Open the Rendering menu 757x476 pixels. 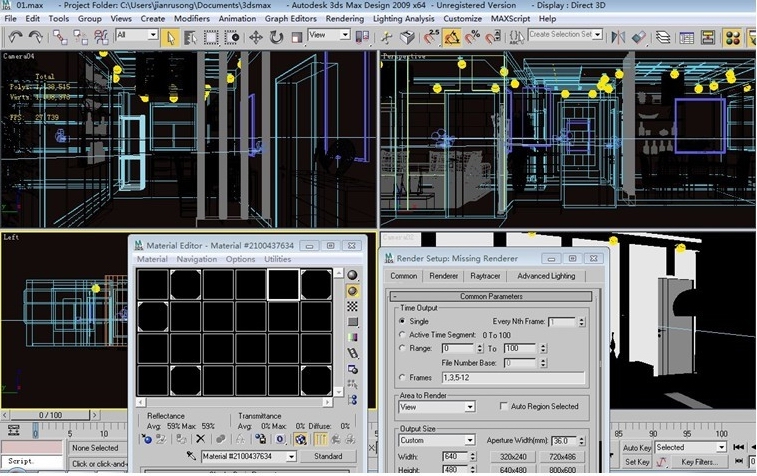tap(345, 19)
